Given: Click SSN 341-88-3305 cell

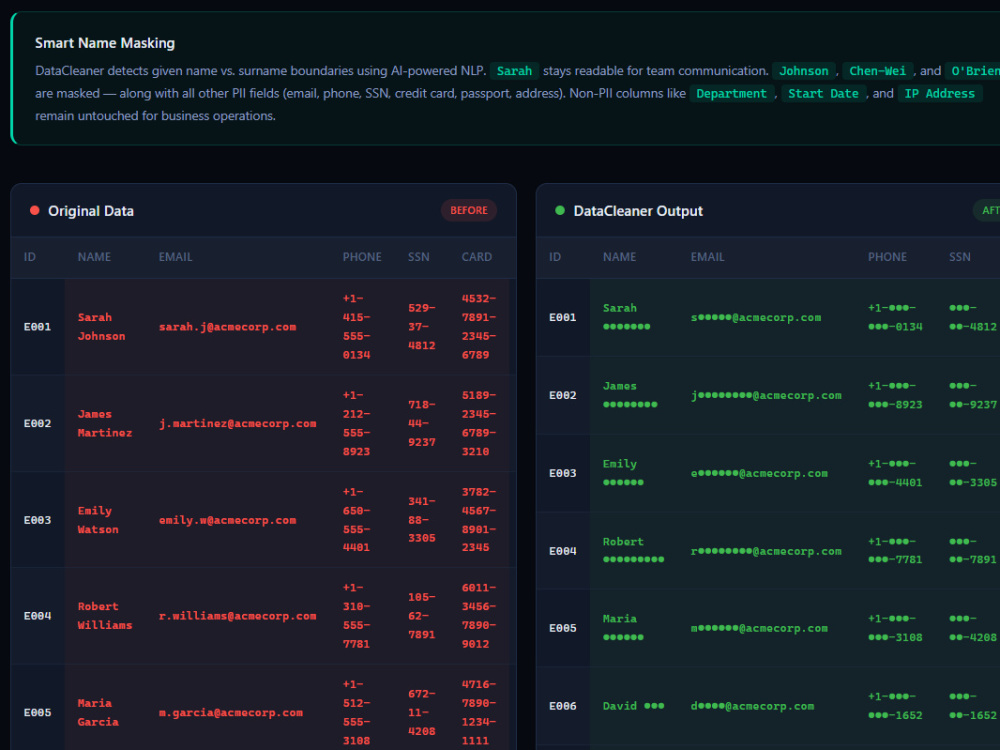Looking at the screenshot, I should pos(422,520).
